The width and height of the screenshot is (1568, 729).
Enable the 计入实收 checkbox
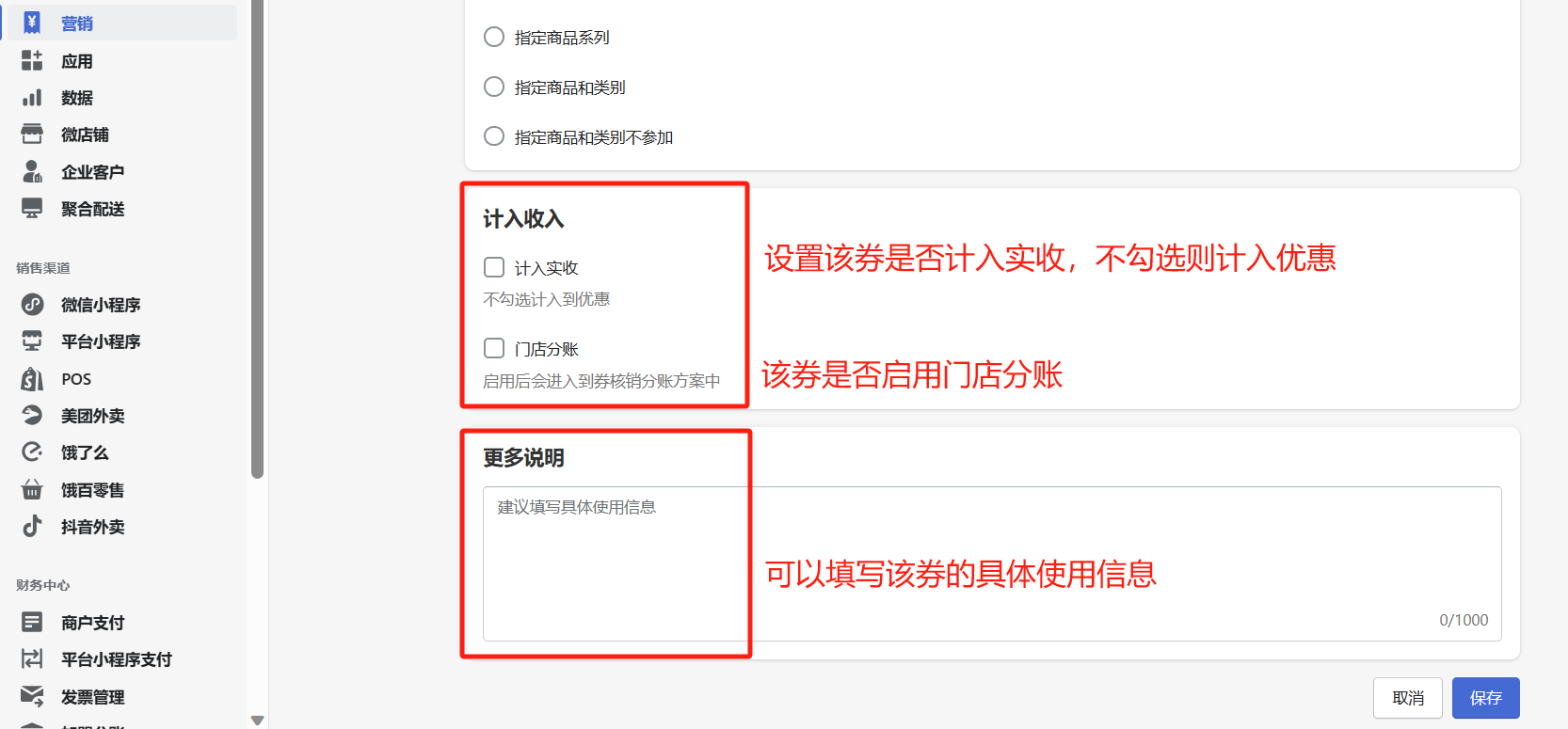pyautogui.click(x=494, y=267)
